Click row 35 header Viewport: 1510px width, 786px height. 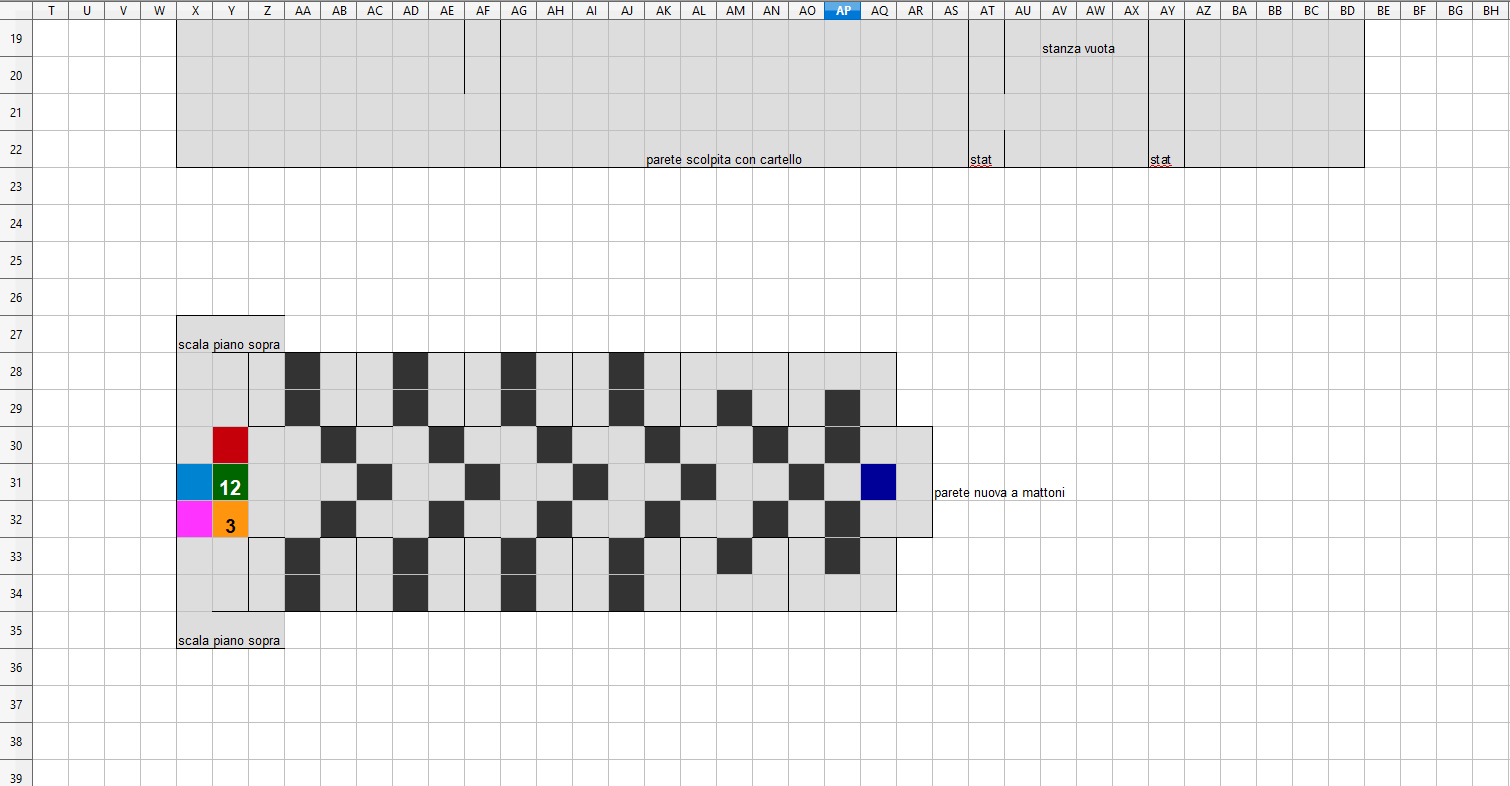tap(16, 630)
